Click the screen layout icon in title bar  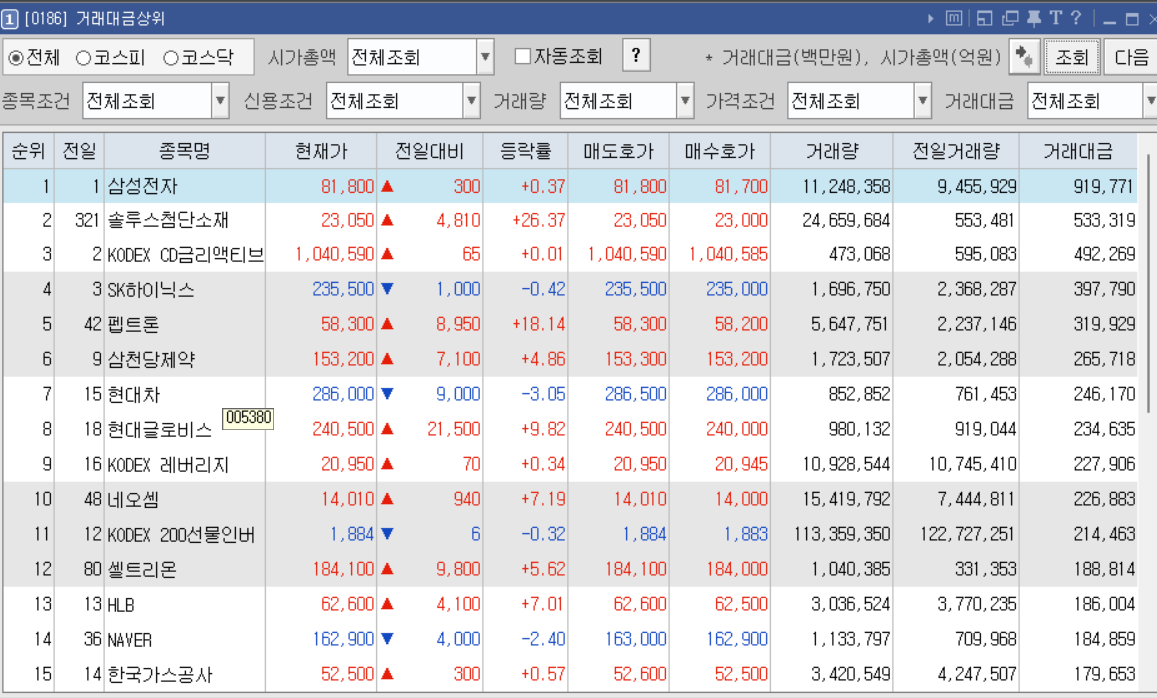point(984,18)
